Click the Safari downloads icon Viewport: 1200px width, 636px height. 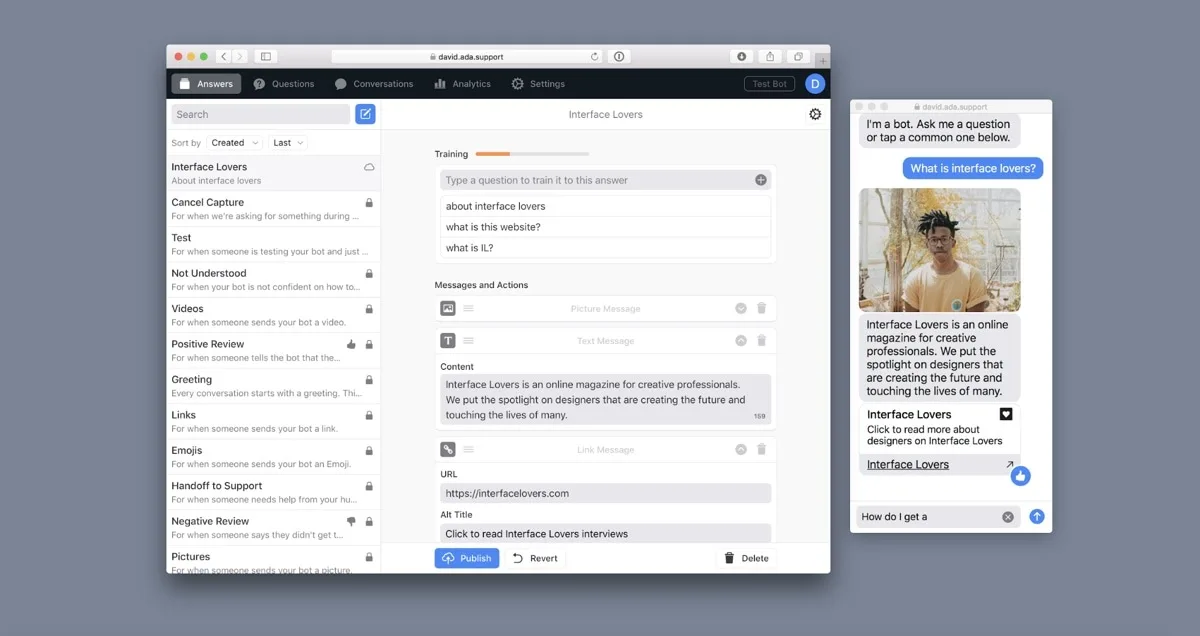click(742, 57)
